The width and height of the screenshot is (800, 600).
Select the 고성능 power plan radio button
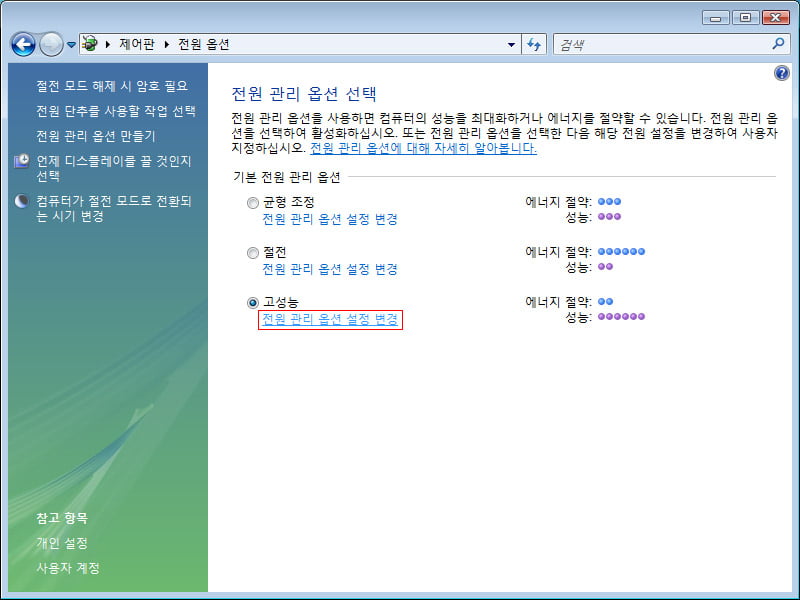(253, 303)
